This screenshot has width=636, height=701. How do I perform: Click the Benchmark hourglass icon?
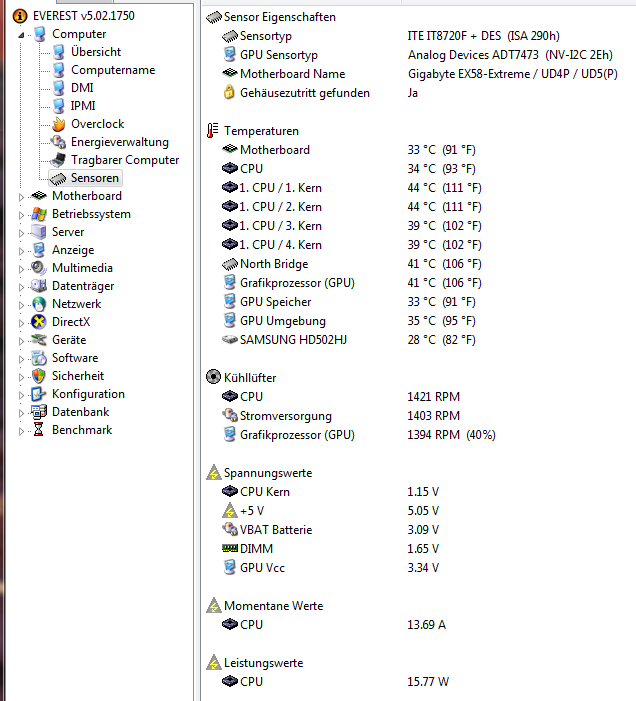[39, 430]
